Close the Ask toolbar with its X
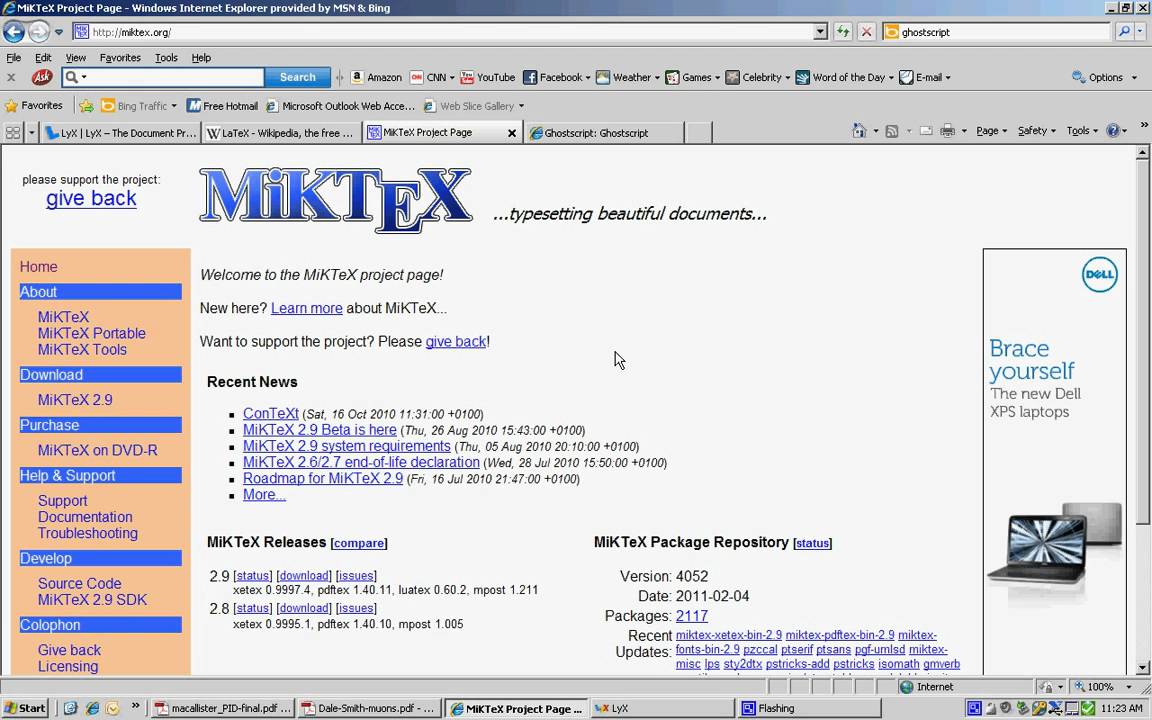Screen dimensions: 1152x720 click(x=11, y=77)
